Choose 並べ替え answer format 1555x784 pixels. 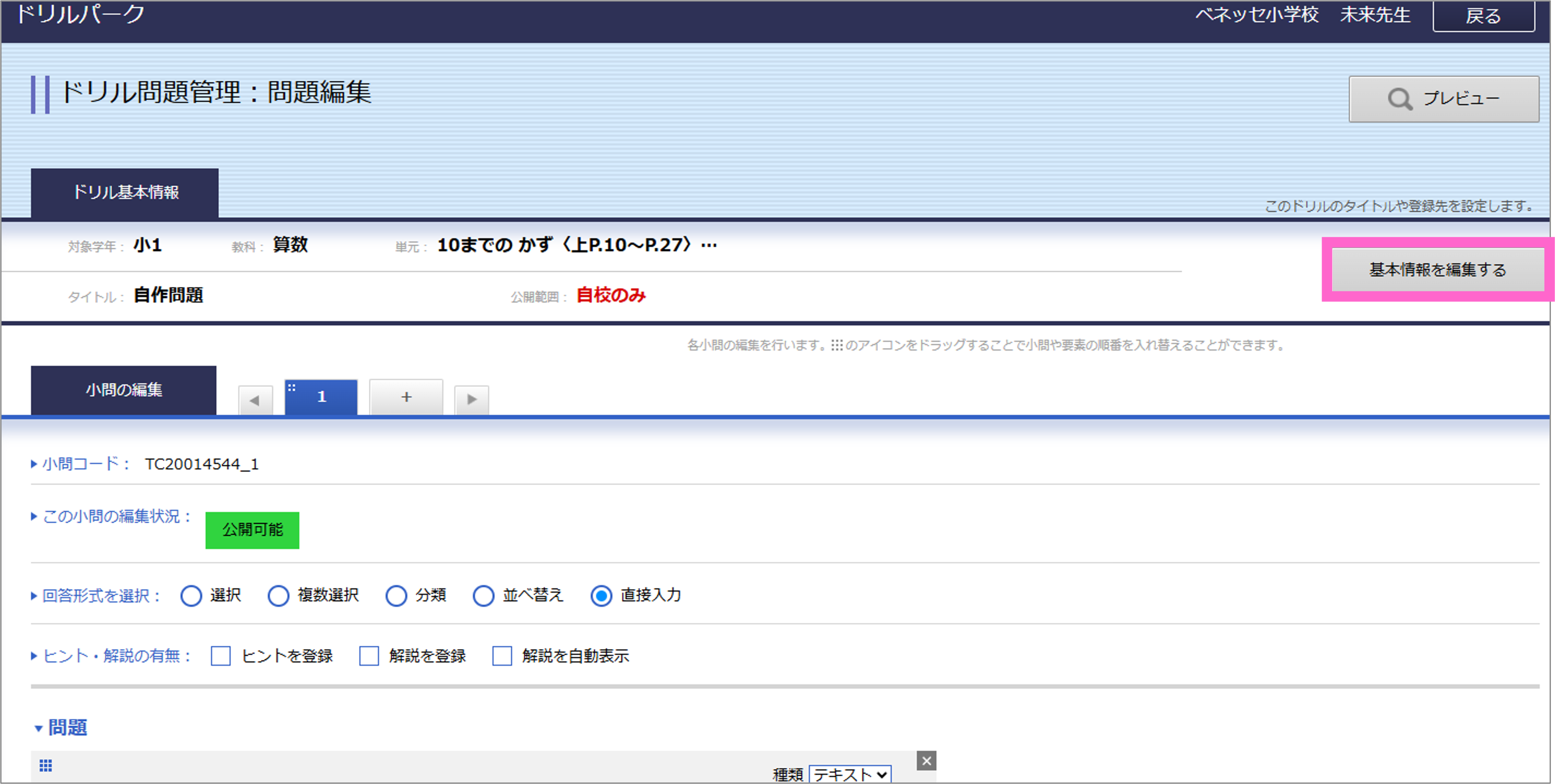(x=483, y=596)
